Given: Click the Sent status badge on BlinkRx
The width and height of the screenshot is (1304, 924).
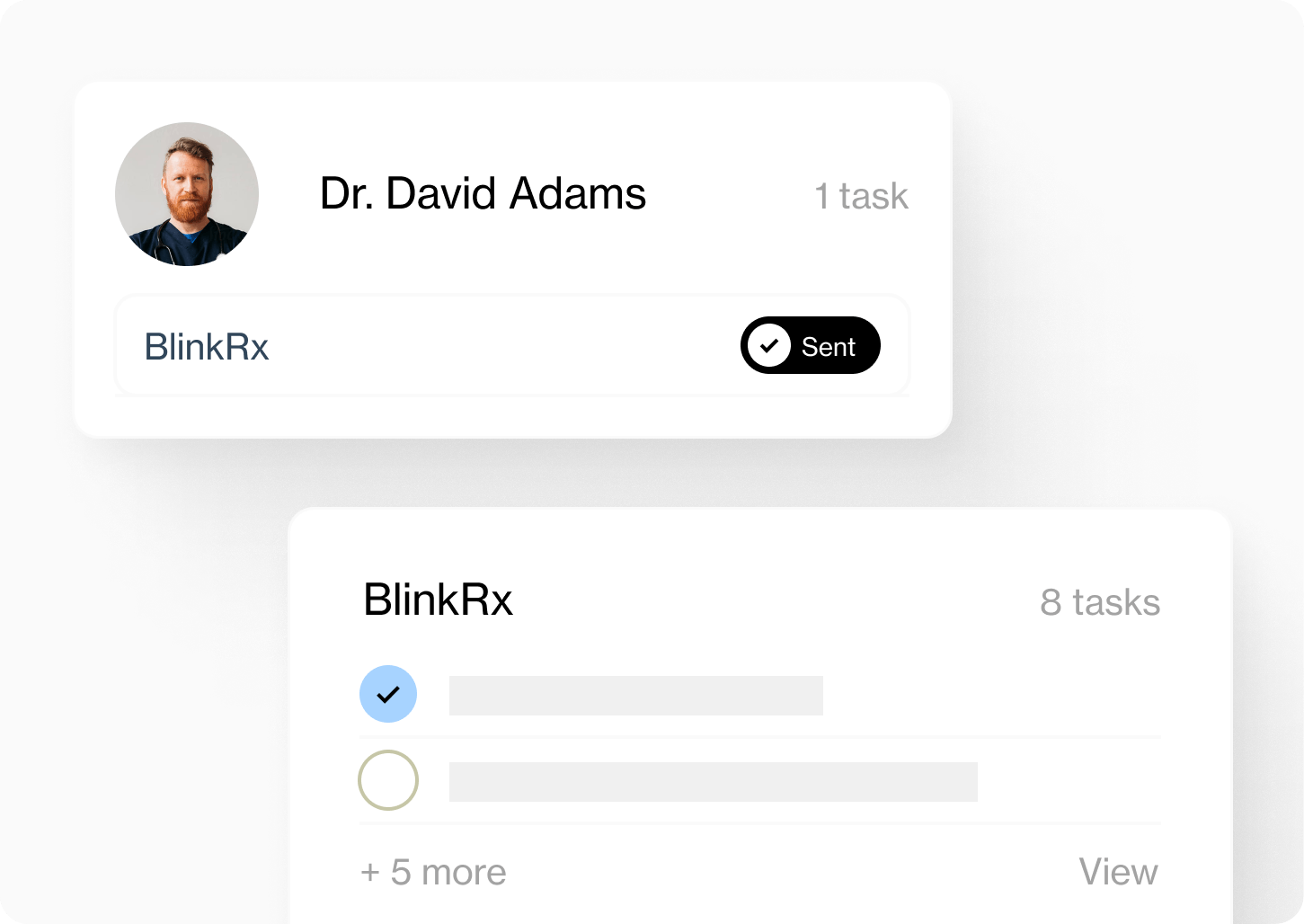Looking at the screenshot, I should click(x=810, y=345).
